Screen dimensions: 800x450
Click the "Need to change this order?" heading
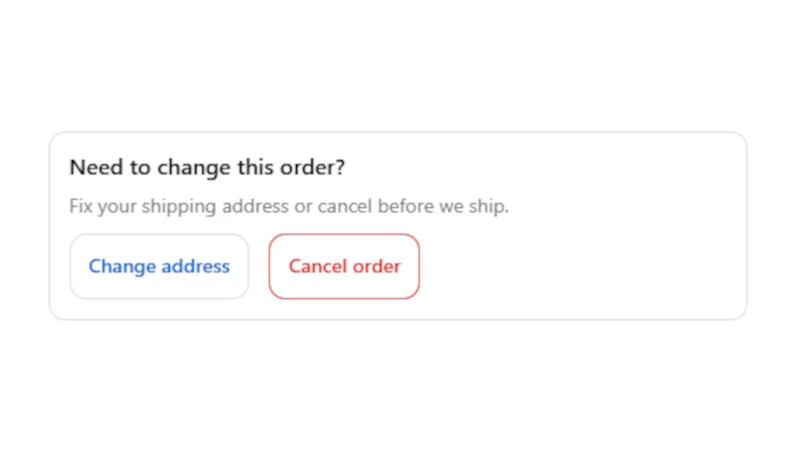click(x=207, y=167)
